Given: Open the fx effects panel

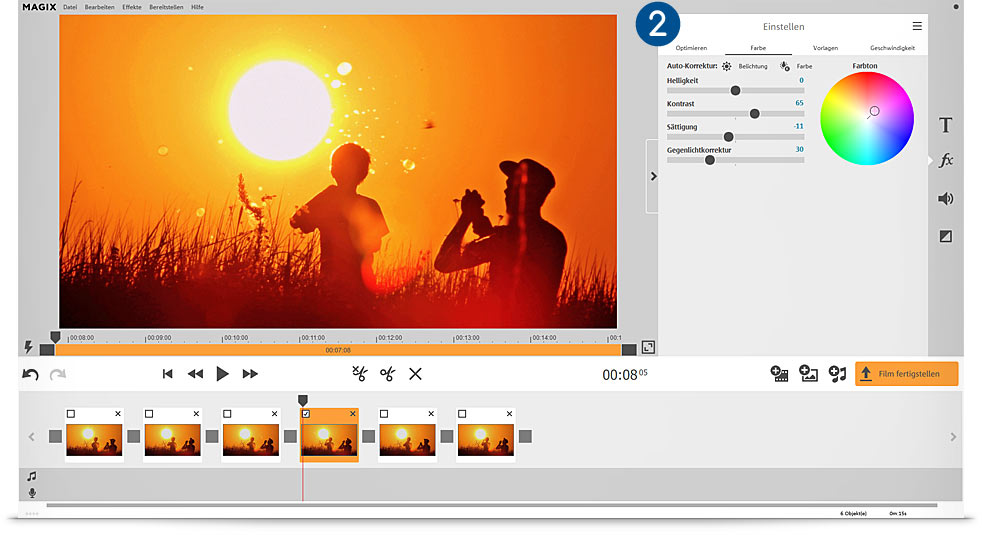Looking at the screenshot, I should pyautogui.click(x=946, y=160).
